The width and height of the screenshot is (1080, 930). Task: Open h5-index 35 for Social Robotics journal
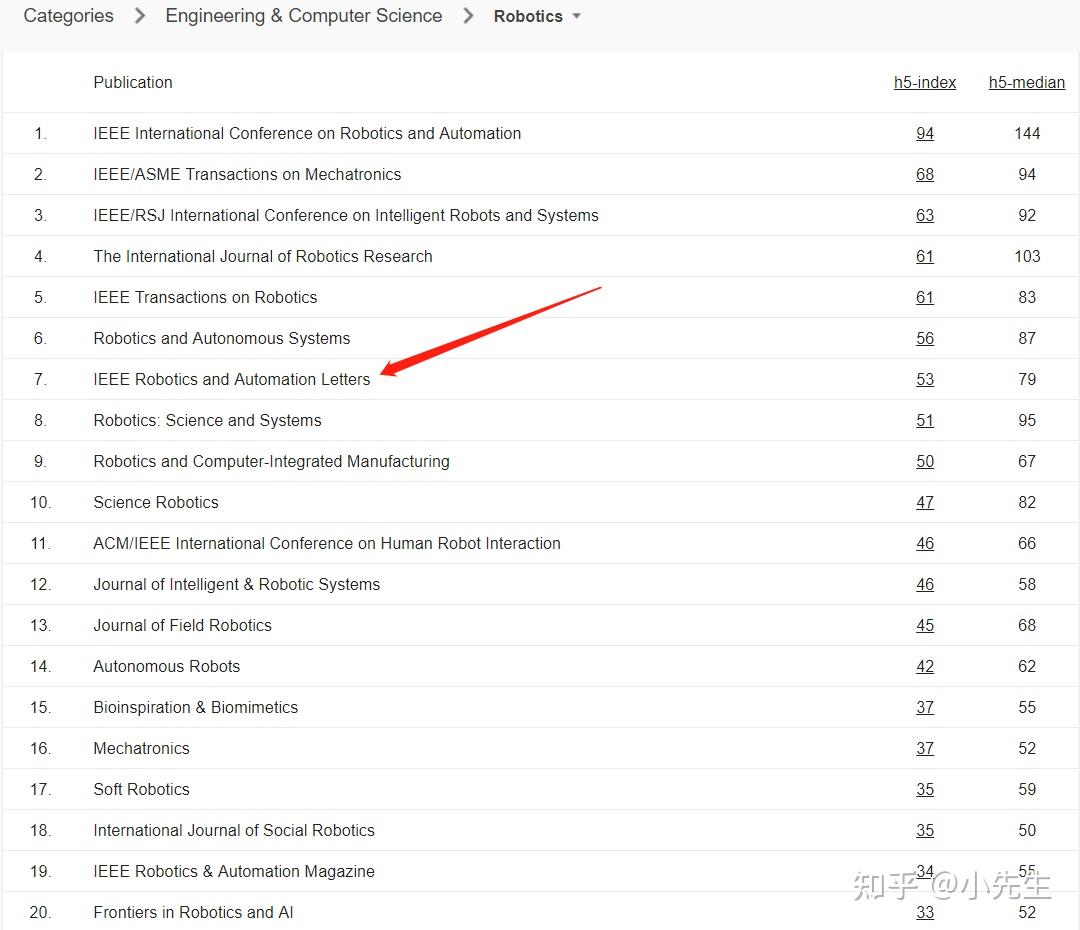tap(925, 830)
